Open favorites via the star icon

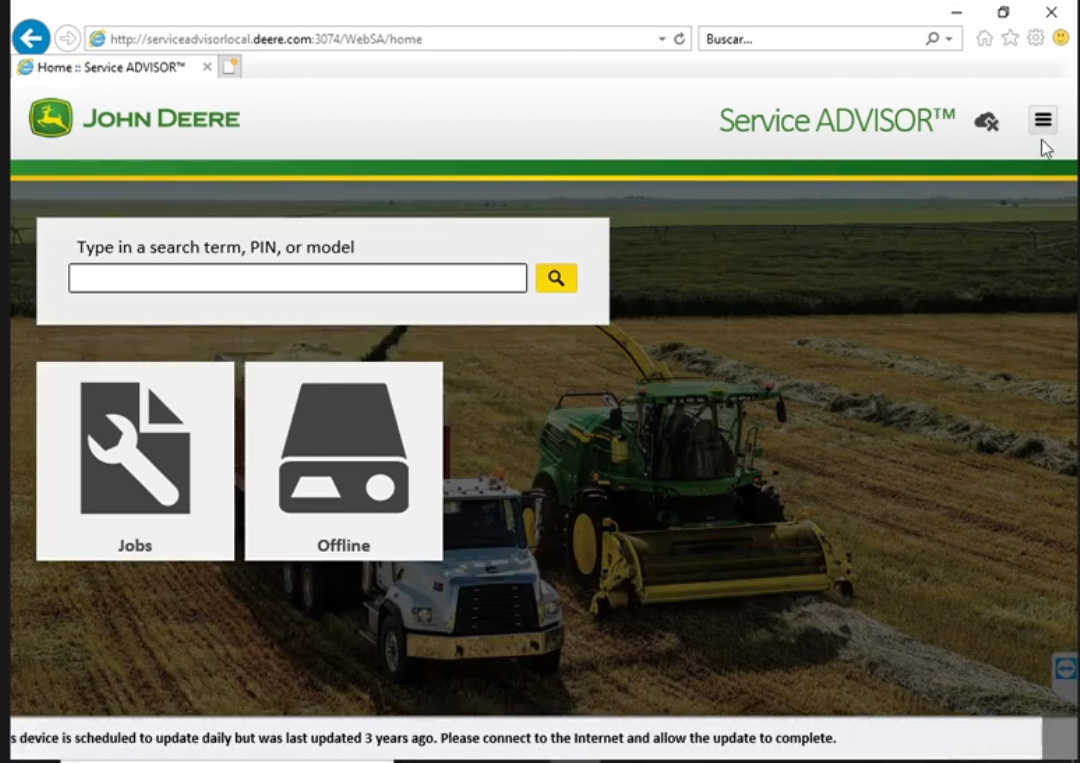click(x=1010, y=38)
